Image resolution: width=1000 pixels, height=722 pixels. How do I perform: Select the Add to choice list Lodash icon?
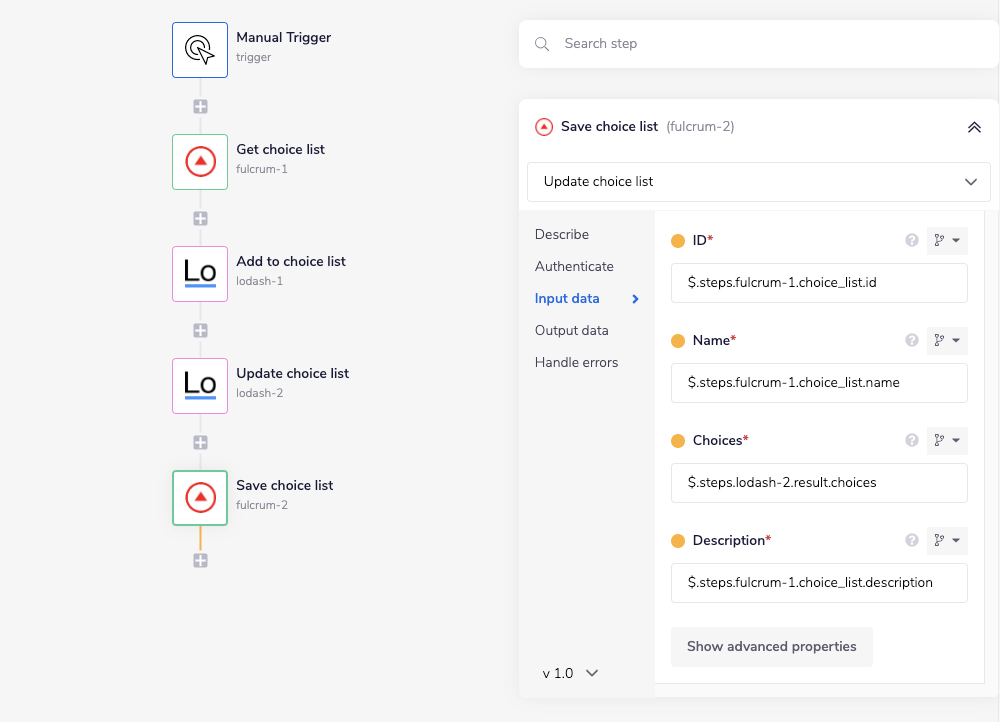click(200, 273)
